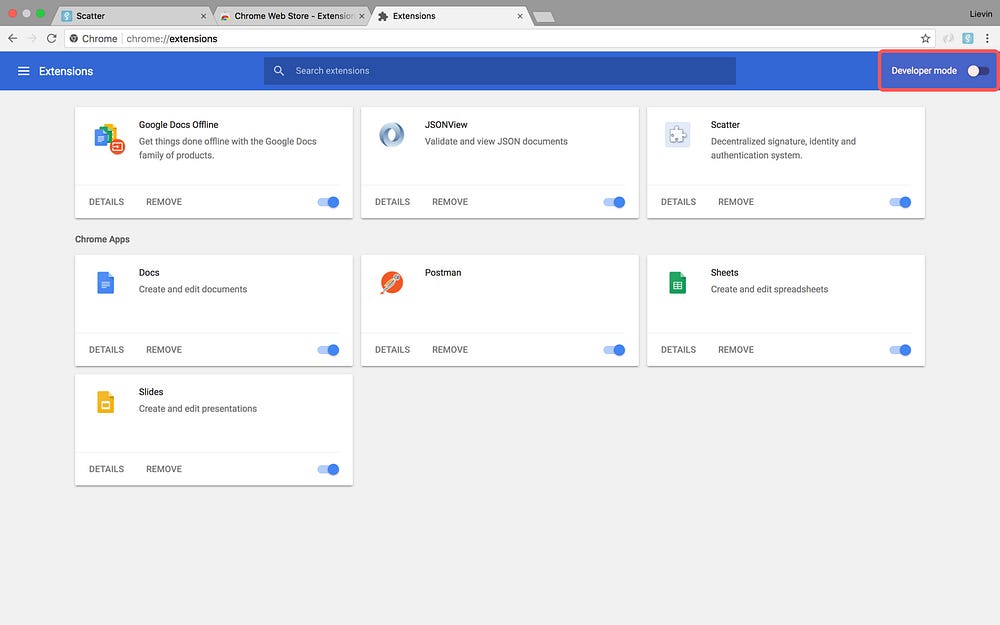Viewport: 1000px width, 625px height.
Task: Click the Lievin profile name
Action: (x=980, y=14)
